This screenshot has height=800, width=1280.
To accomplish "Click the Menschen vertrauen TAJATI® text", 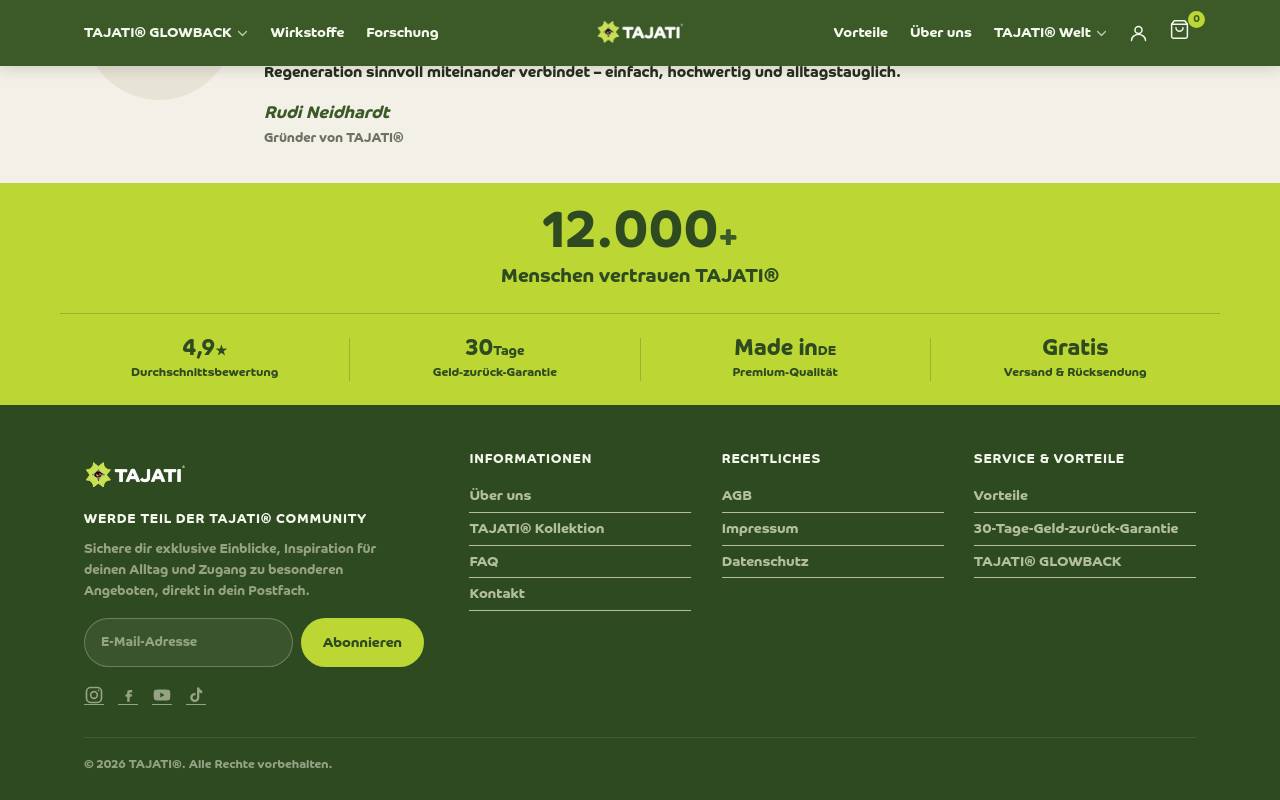I will point(640,276).
